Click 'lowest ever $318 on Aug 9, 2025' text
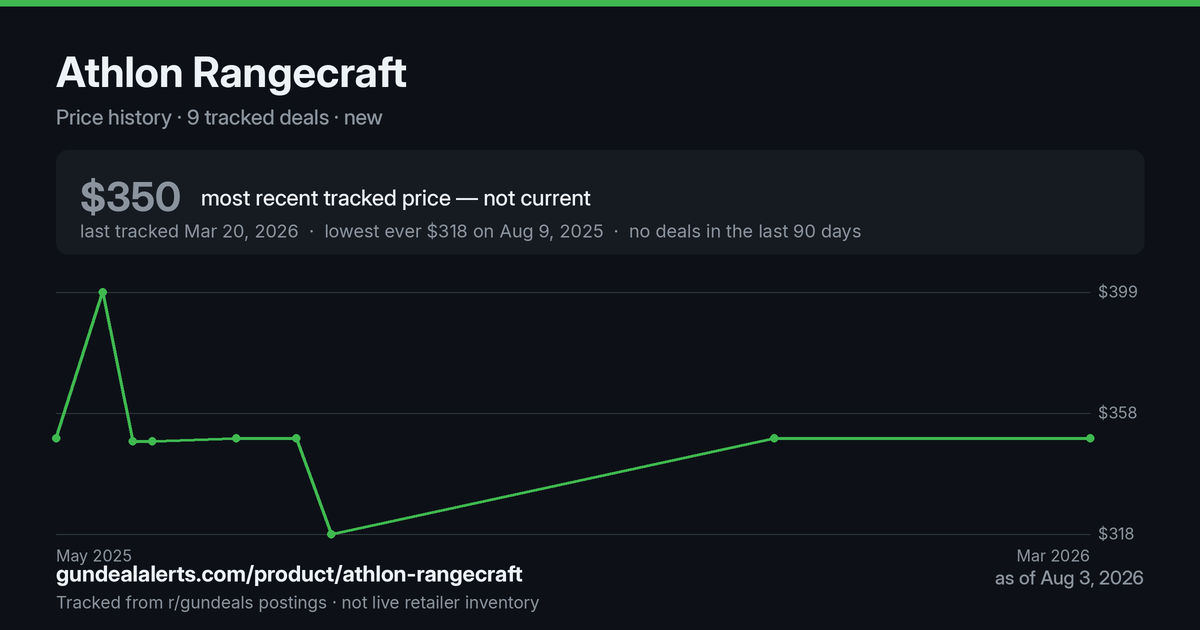 (x=464, y=231)
